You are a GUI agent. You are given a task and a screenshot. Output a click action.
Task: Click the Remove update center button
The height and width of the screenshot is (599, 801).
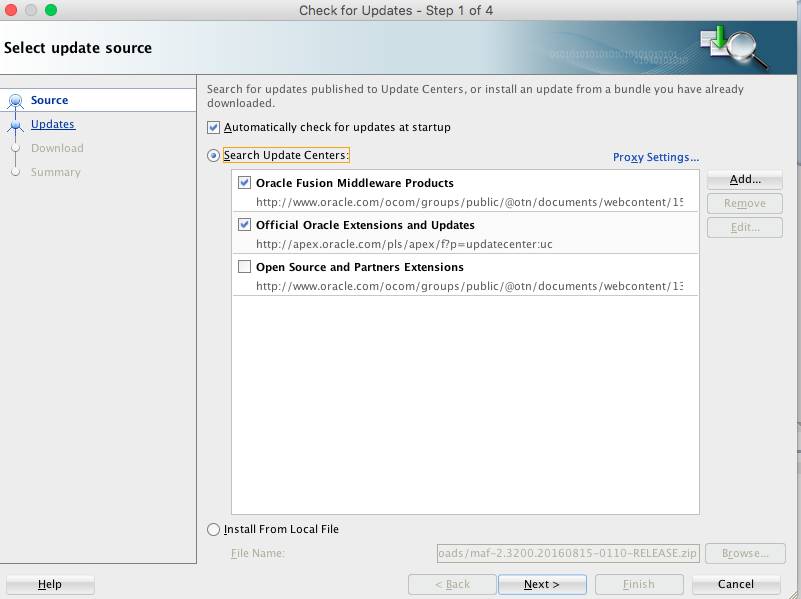tap(745, 203)
